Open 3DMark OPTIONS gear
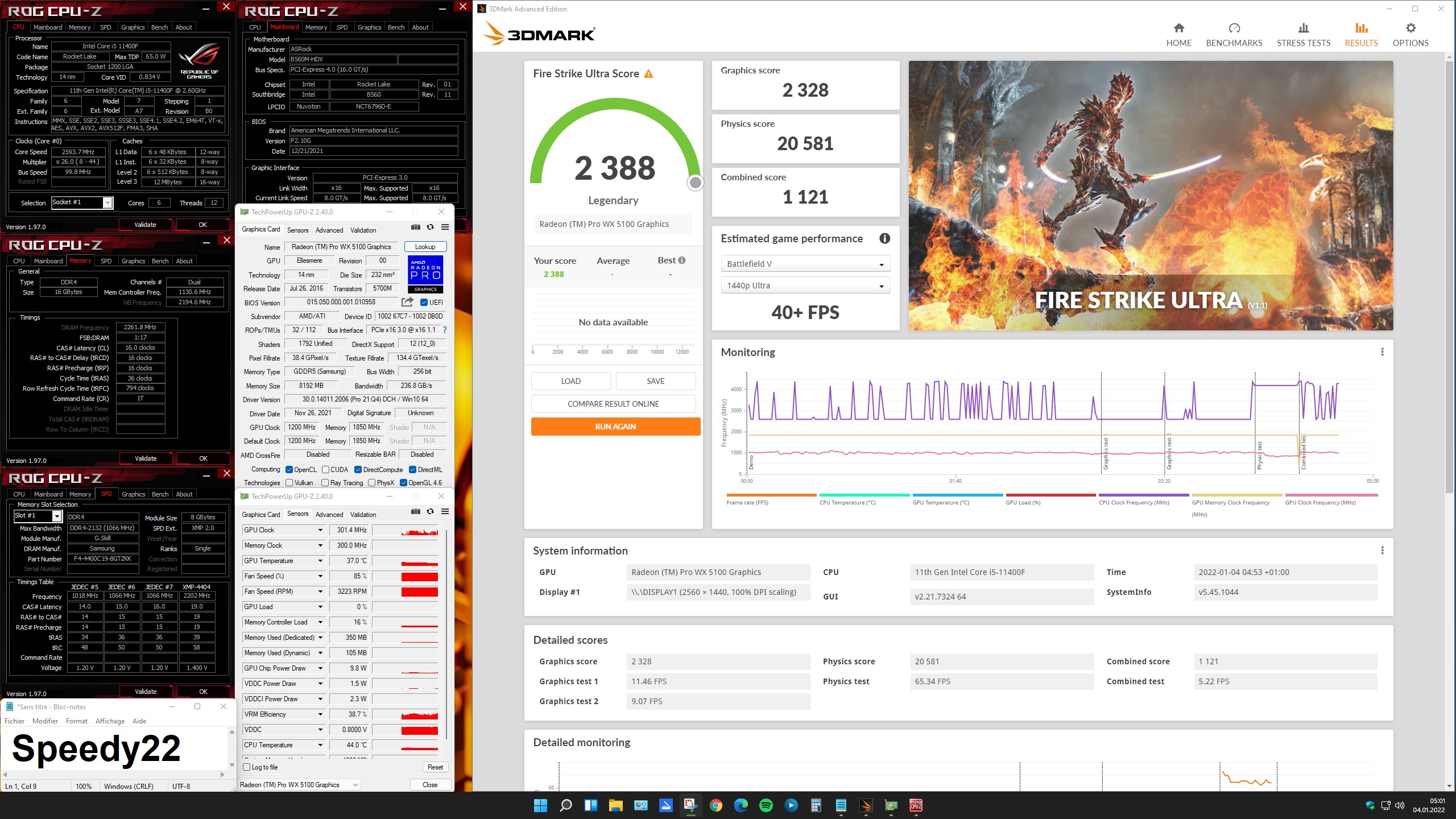 point(1410,35)
